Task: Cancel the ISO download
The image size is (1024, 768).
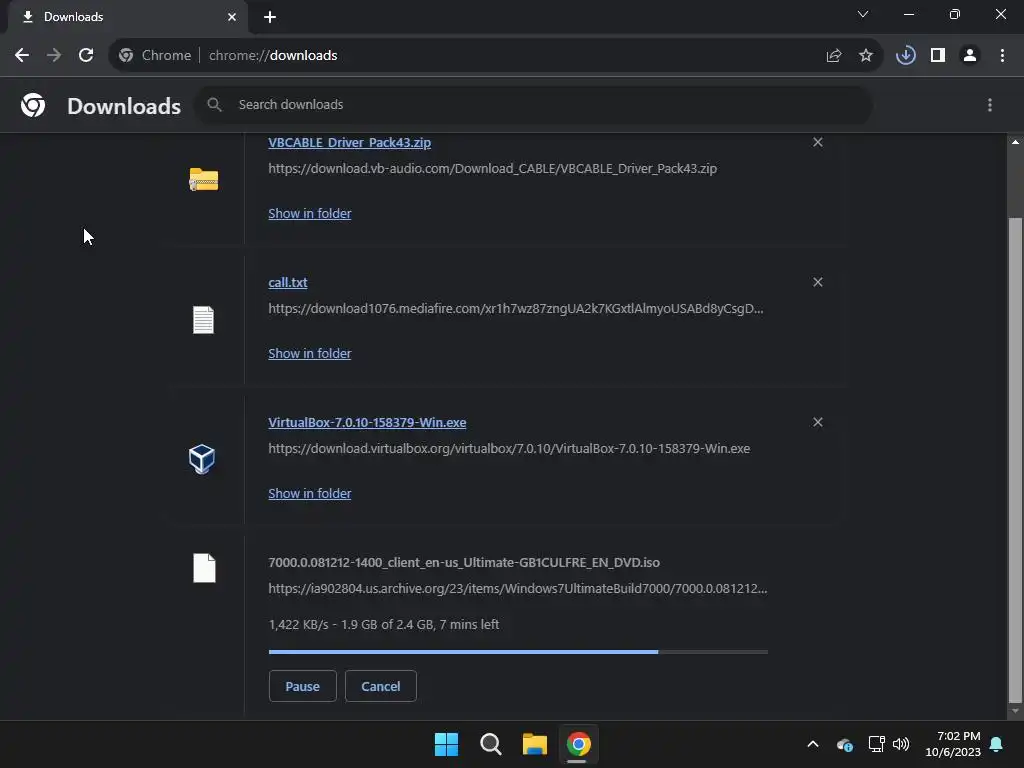Action: (x=381, y=686)
